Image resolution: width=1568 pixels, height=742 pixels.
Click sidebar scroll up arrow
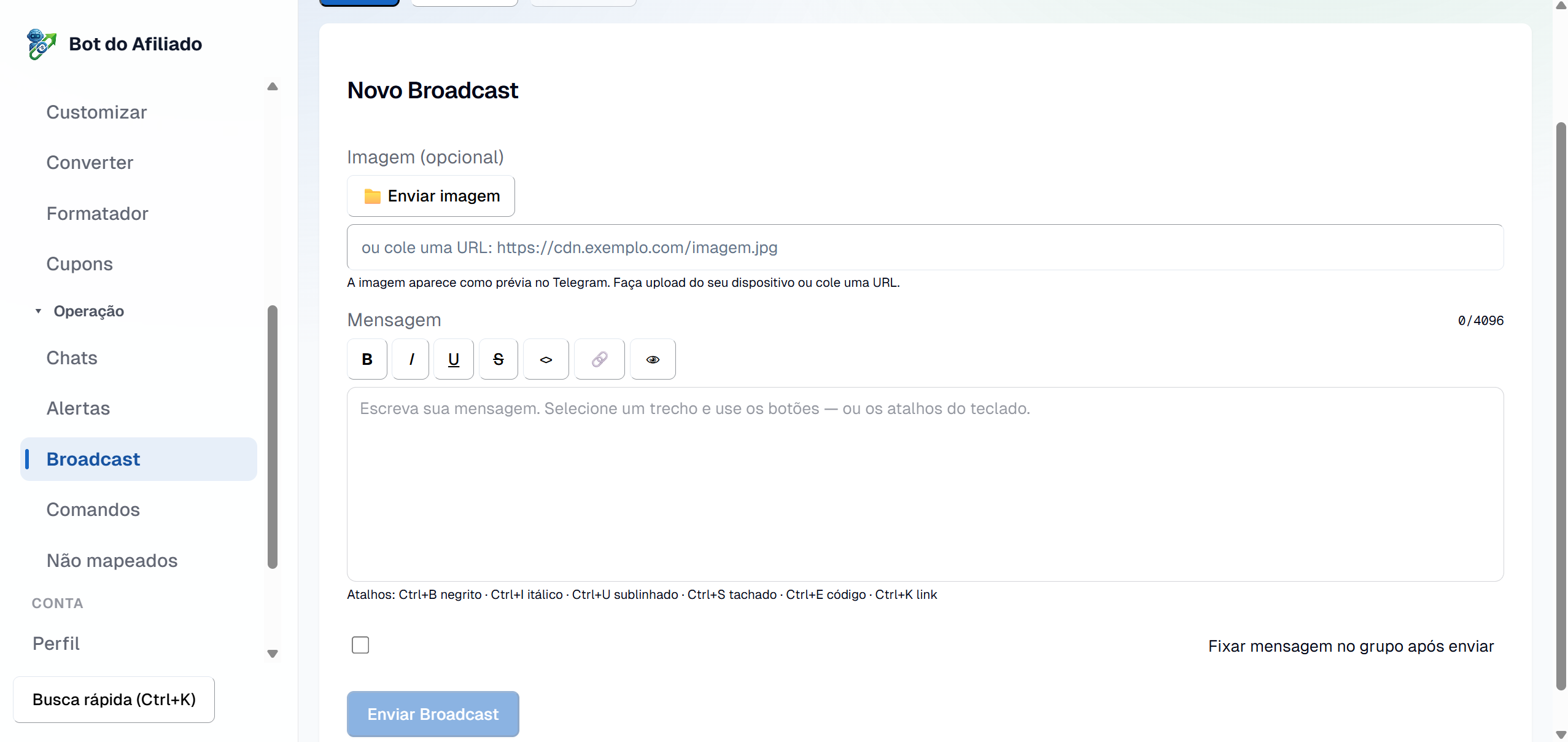273,87
